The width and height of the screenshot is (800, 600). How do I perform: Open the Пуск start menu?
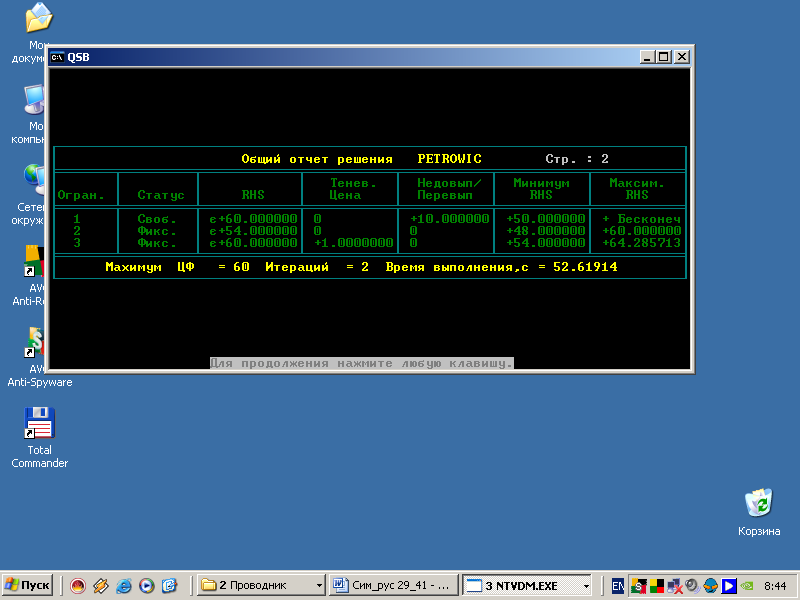[28, 585]
